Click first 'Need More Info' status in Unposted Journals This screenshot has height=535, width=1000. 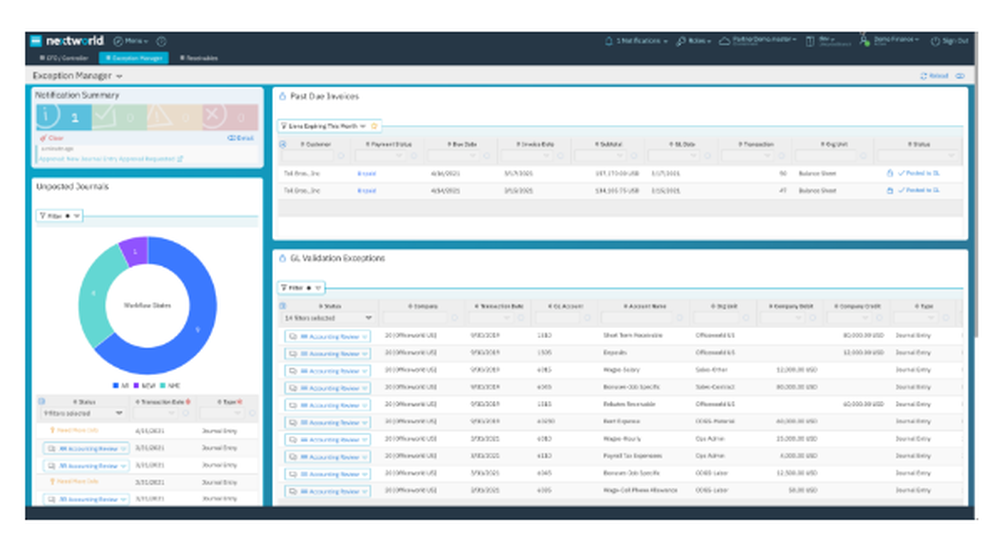click(x=74, y=430)
